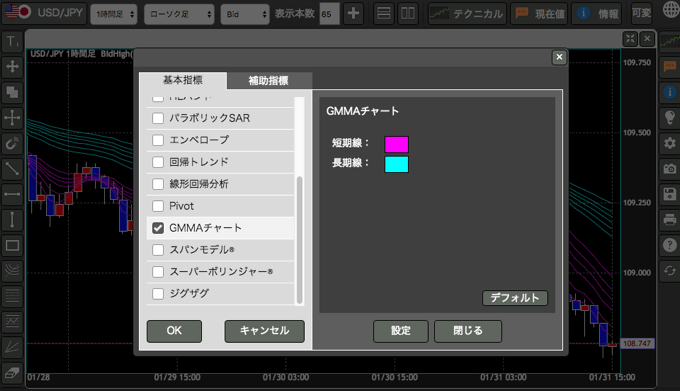Open help question mark icon

tap(670, 245)
